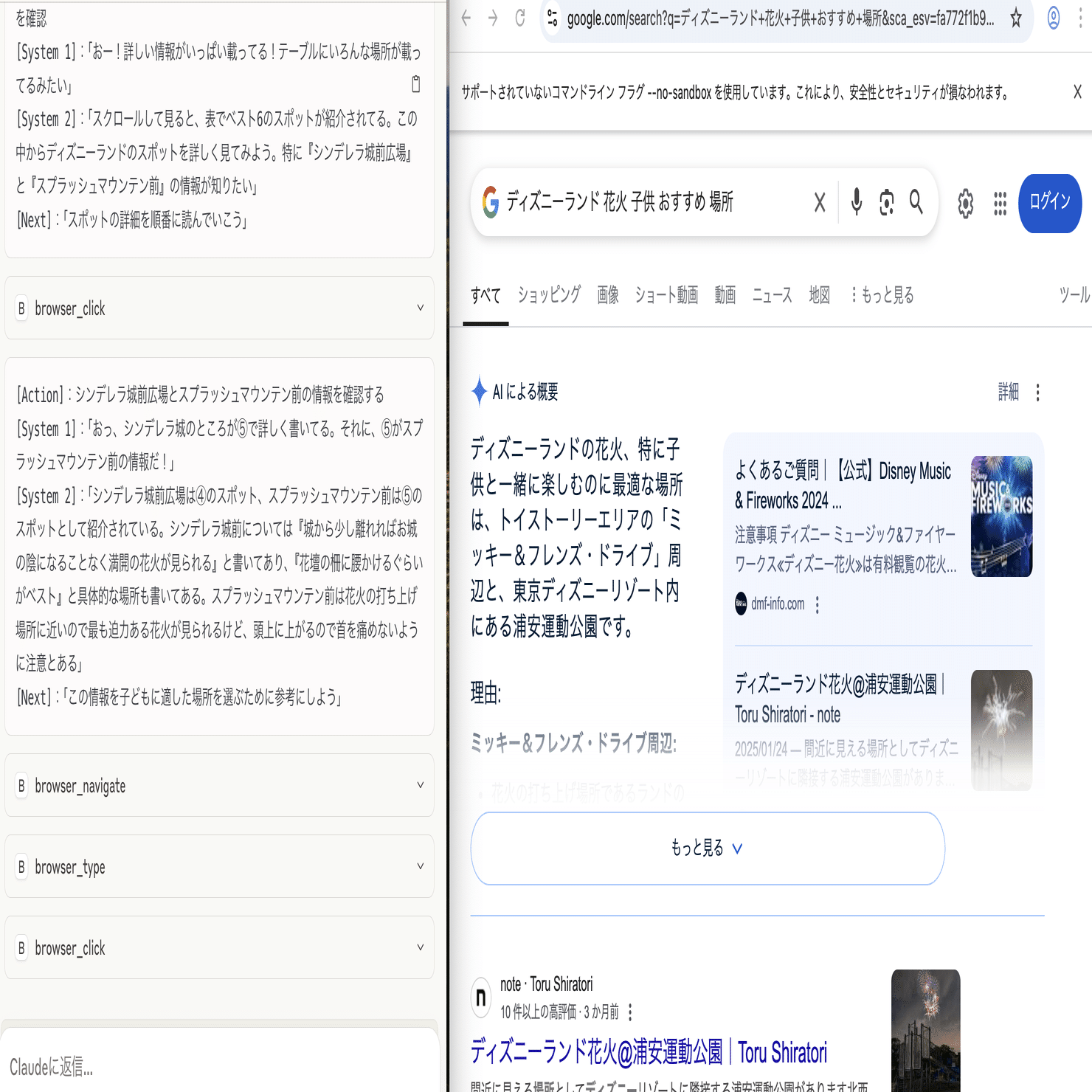Click the AI overview sparkle icon
Image resolution: width=1092 pixels, height=1092 pixels.
tap(480, 391)
